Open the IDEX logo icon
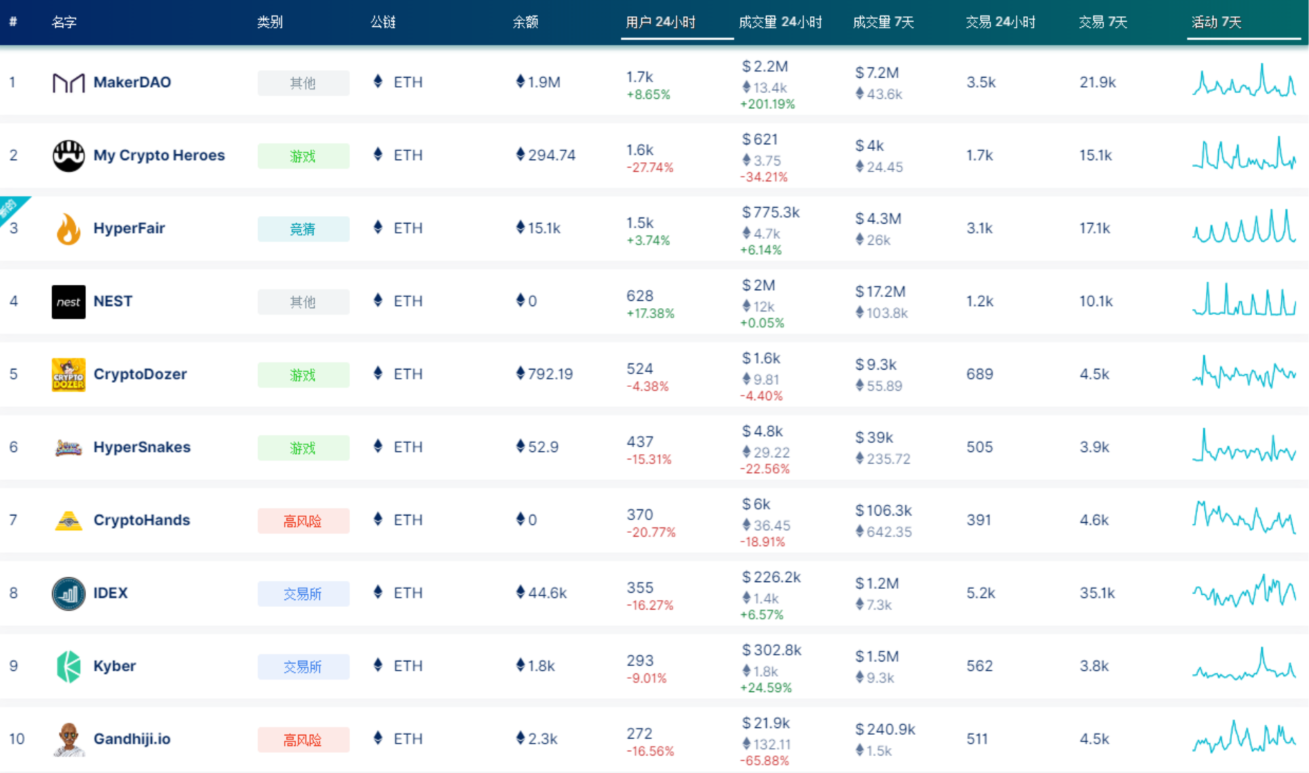The height and width of the screenshot is (773, 1309). [68, 594]
